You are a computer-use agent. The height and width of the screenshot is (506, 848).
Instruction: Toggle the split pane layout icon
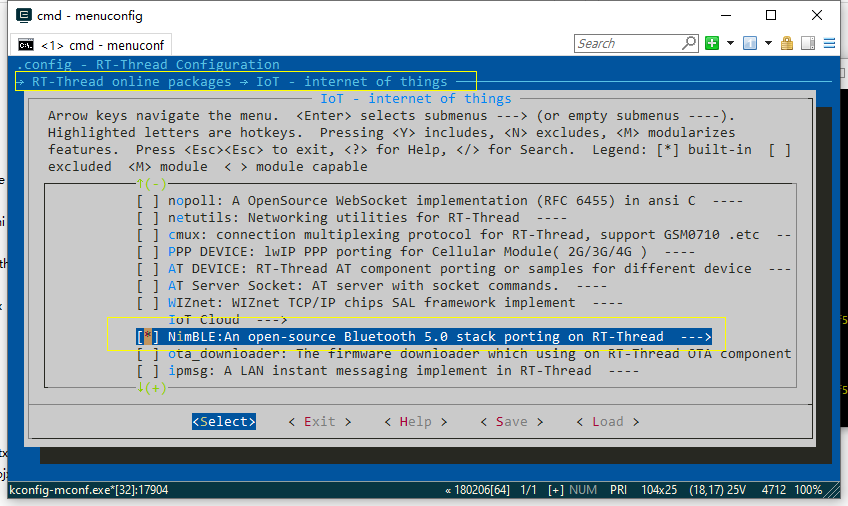click(807, 43)
